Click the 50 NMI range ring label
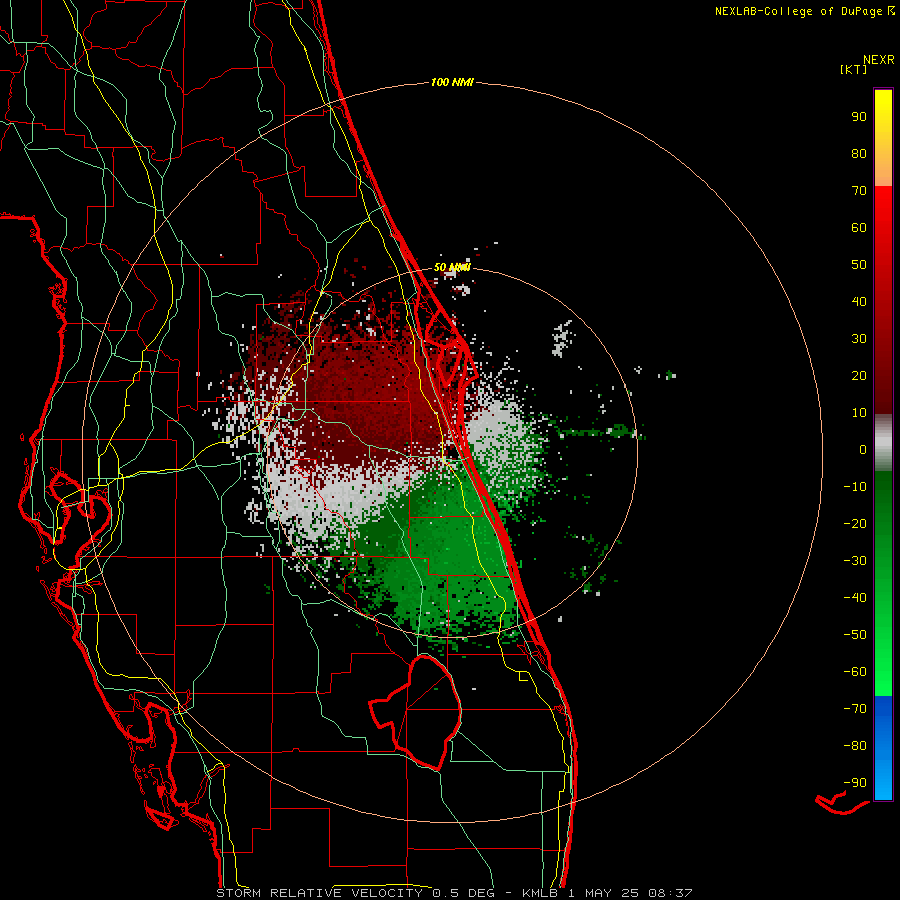Screen dimensions: 900x900 [452, 267]
